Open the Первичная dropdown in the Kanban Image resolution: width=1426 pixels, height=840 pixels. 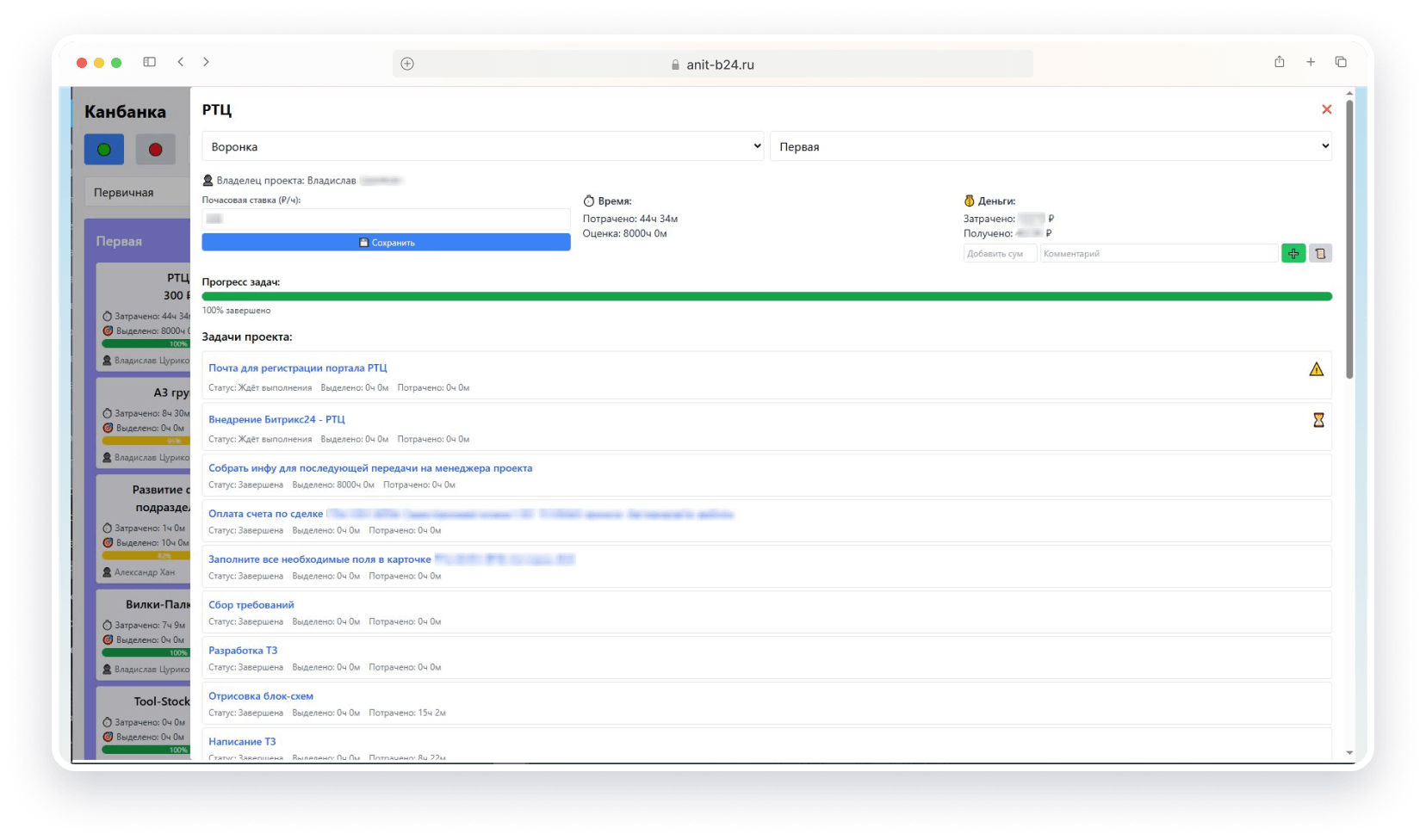[137, 192]
